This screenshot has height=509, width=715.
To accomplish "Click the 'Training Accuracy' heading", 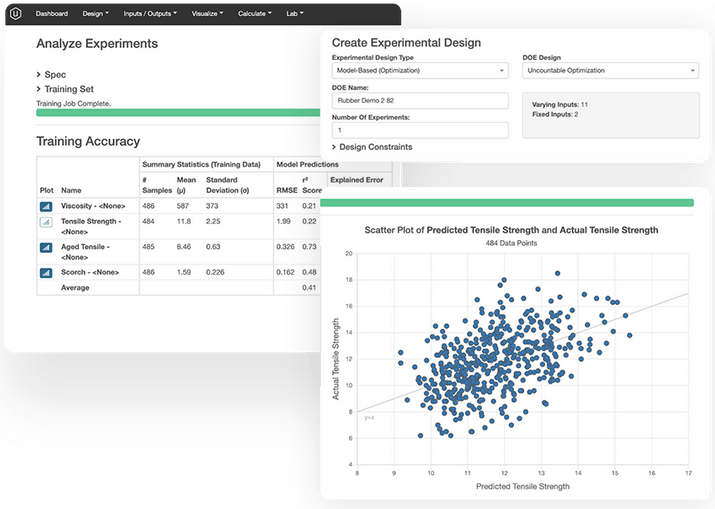I will coord(88,141).
